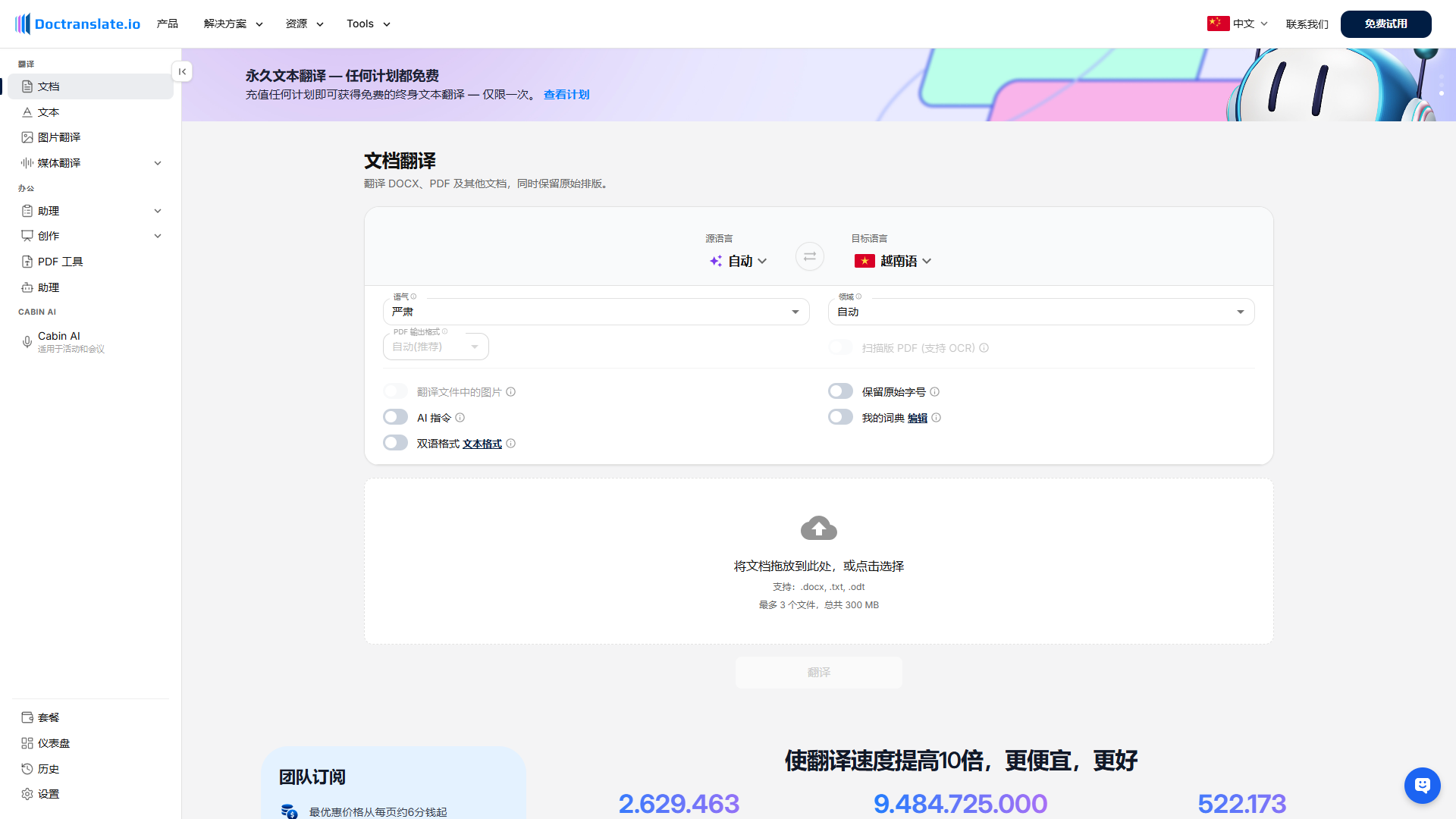Collapse the sidebar with arrow button
Viewport: 1456px width, 819px height.
pyautogui.click(x=182, y=71)
